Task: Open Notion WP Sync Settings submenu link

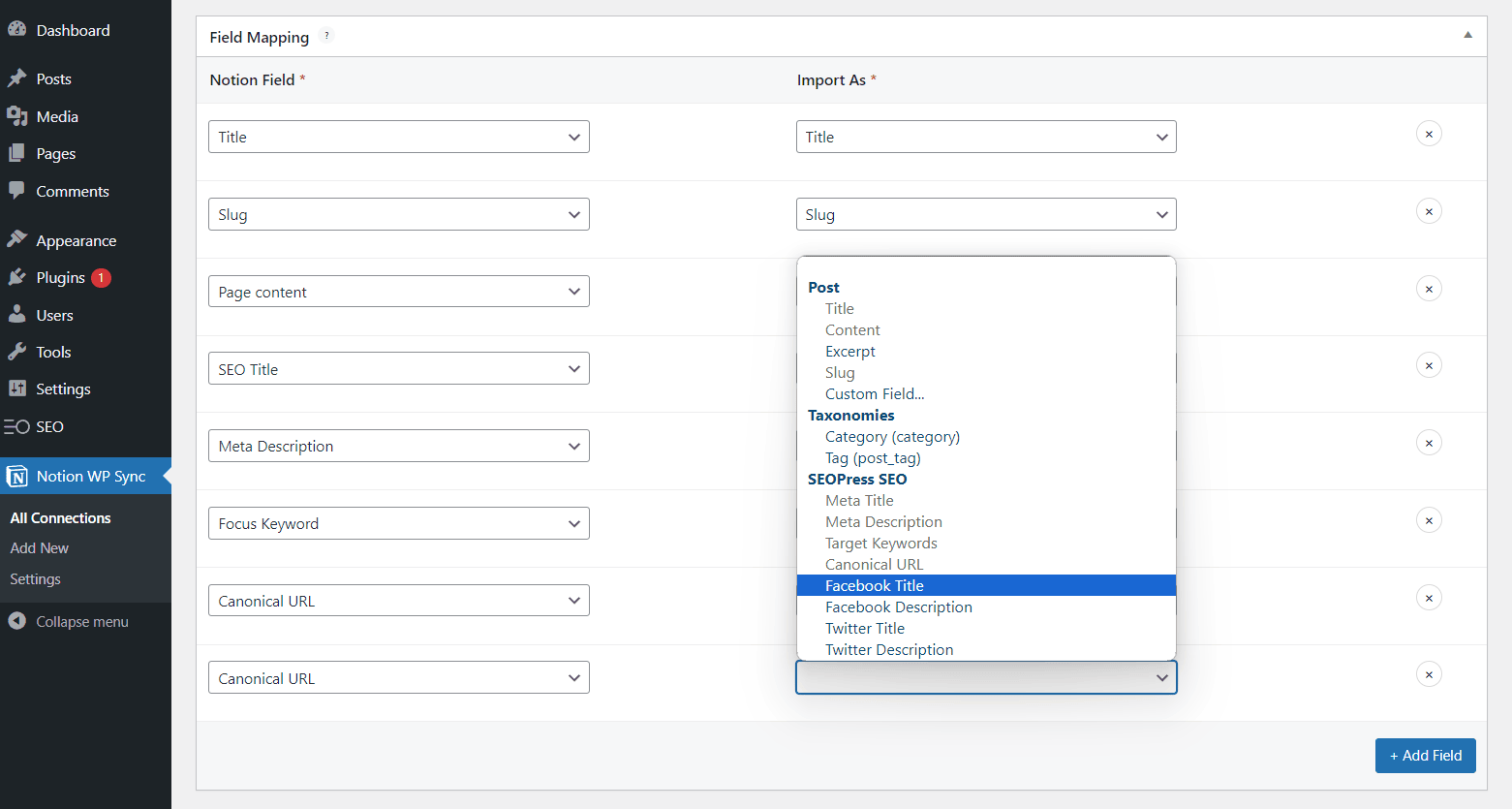Action: (x=35, y=579)
